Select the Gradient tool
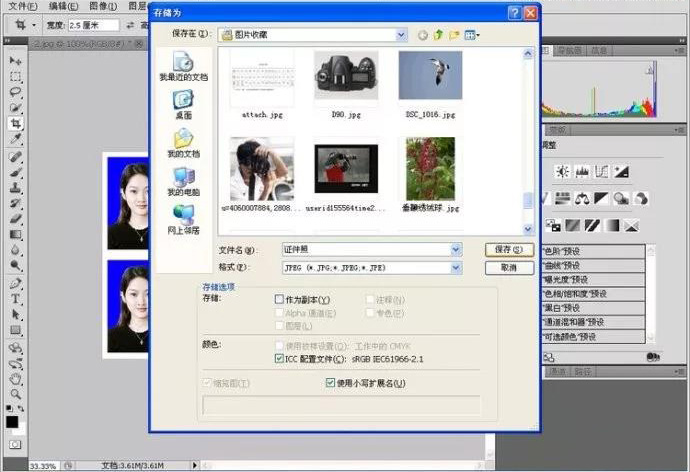This screenshot has height=472, width=690. tap(15, 234)
